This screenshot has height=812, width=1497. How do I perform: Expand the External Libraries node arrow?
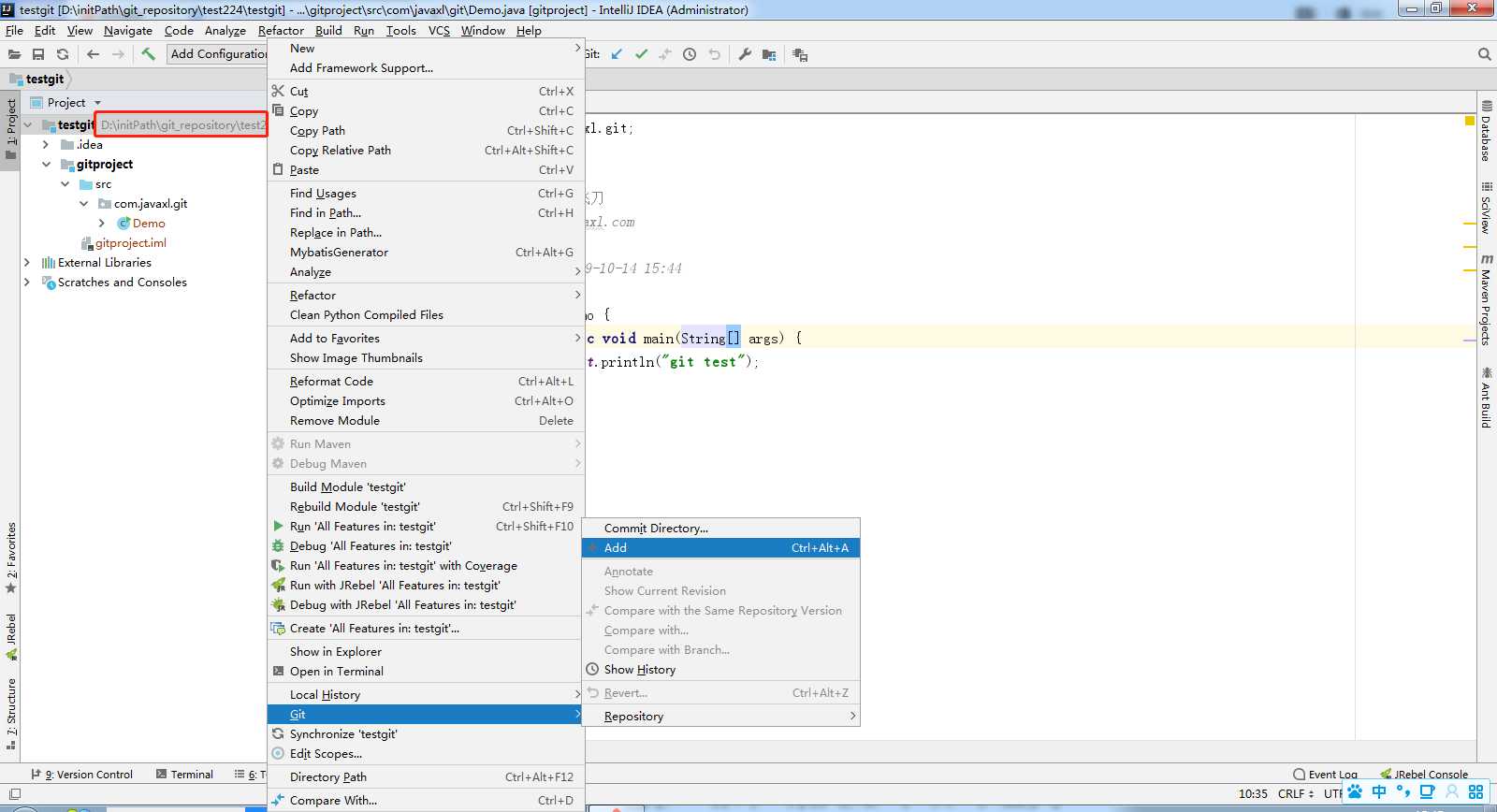coord(27,262)
